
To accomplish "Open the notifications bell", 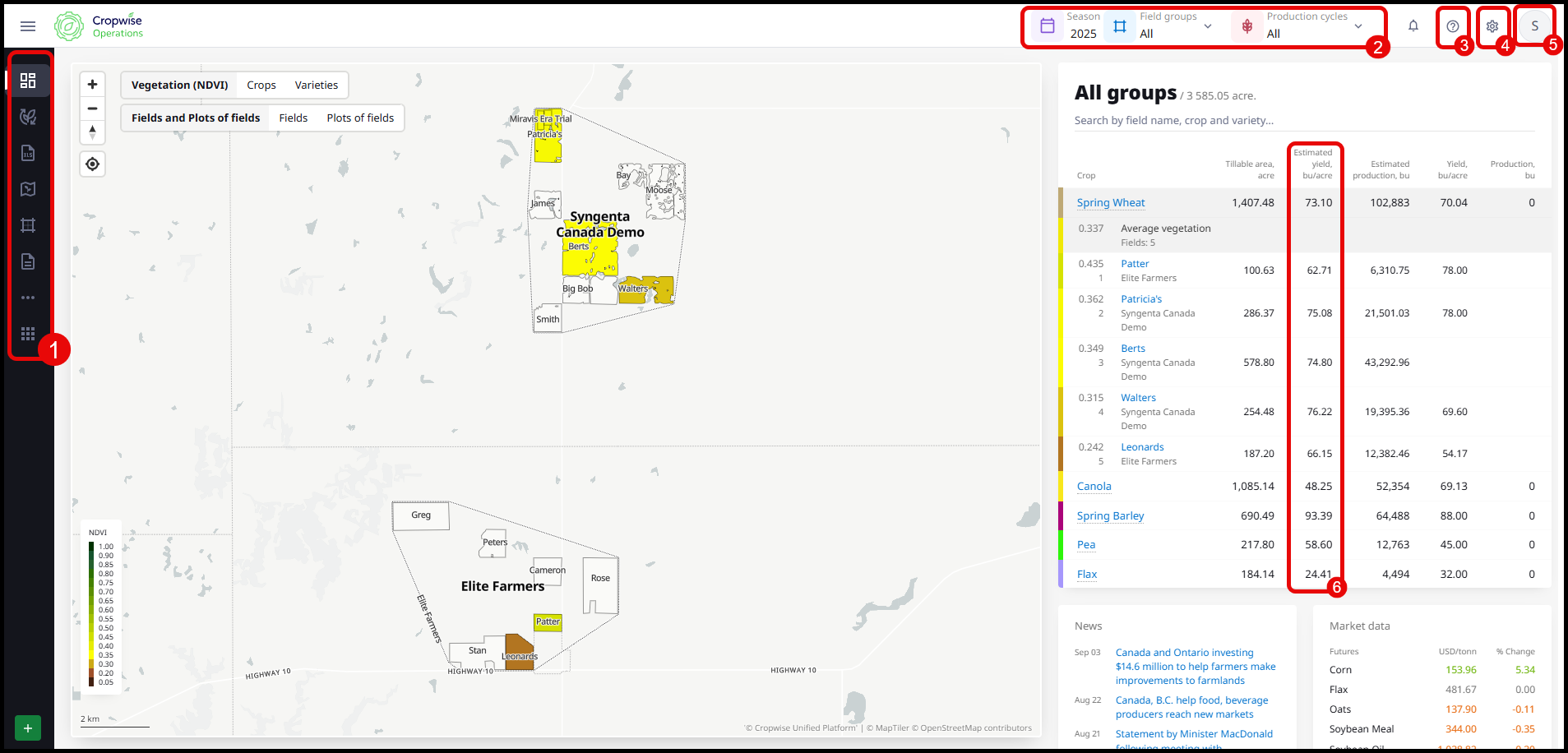I will [1413, 26].
